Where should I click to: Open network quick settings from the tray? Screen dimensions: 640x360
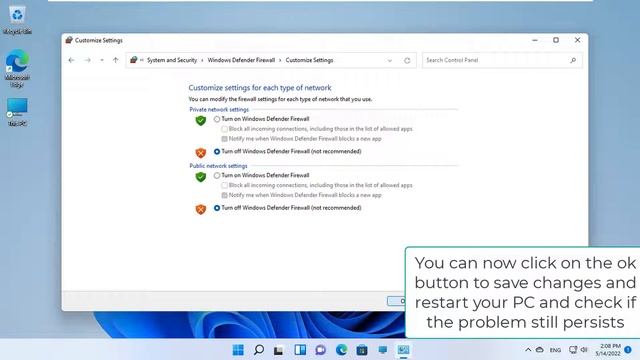[573, 350]
